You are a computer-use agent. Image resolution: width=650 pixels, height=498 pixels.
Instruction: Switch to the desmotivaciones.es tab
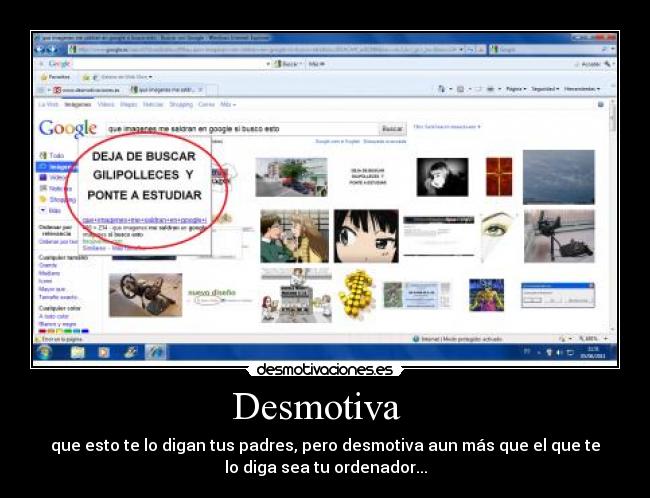87,90
